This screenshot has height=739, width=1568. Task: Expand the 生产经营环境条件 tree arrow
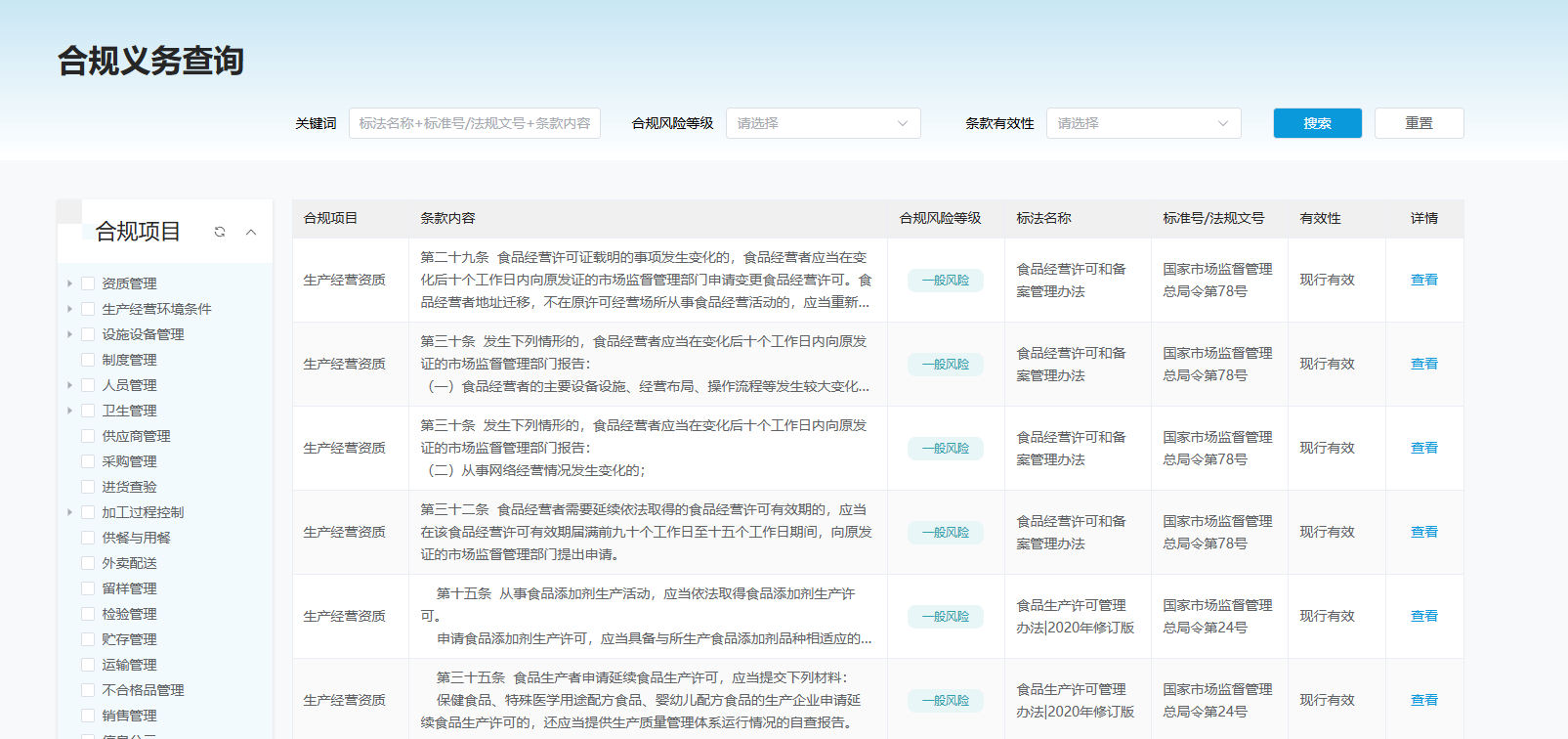[69, 309]
